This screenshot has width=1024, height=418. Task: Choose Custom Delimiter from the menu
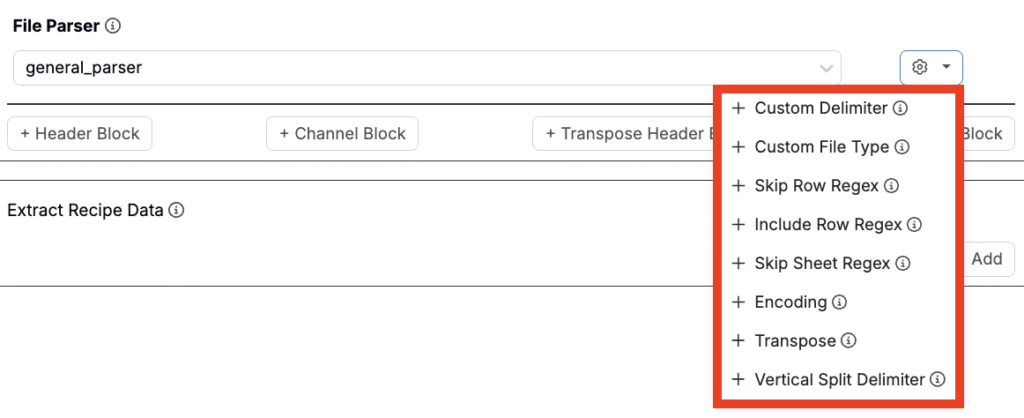(820, 108)
